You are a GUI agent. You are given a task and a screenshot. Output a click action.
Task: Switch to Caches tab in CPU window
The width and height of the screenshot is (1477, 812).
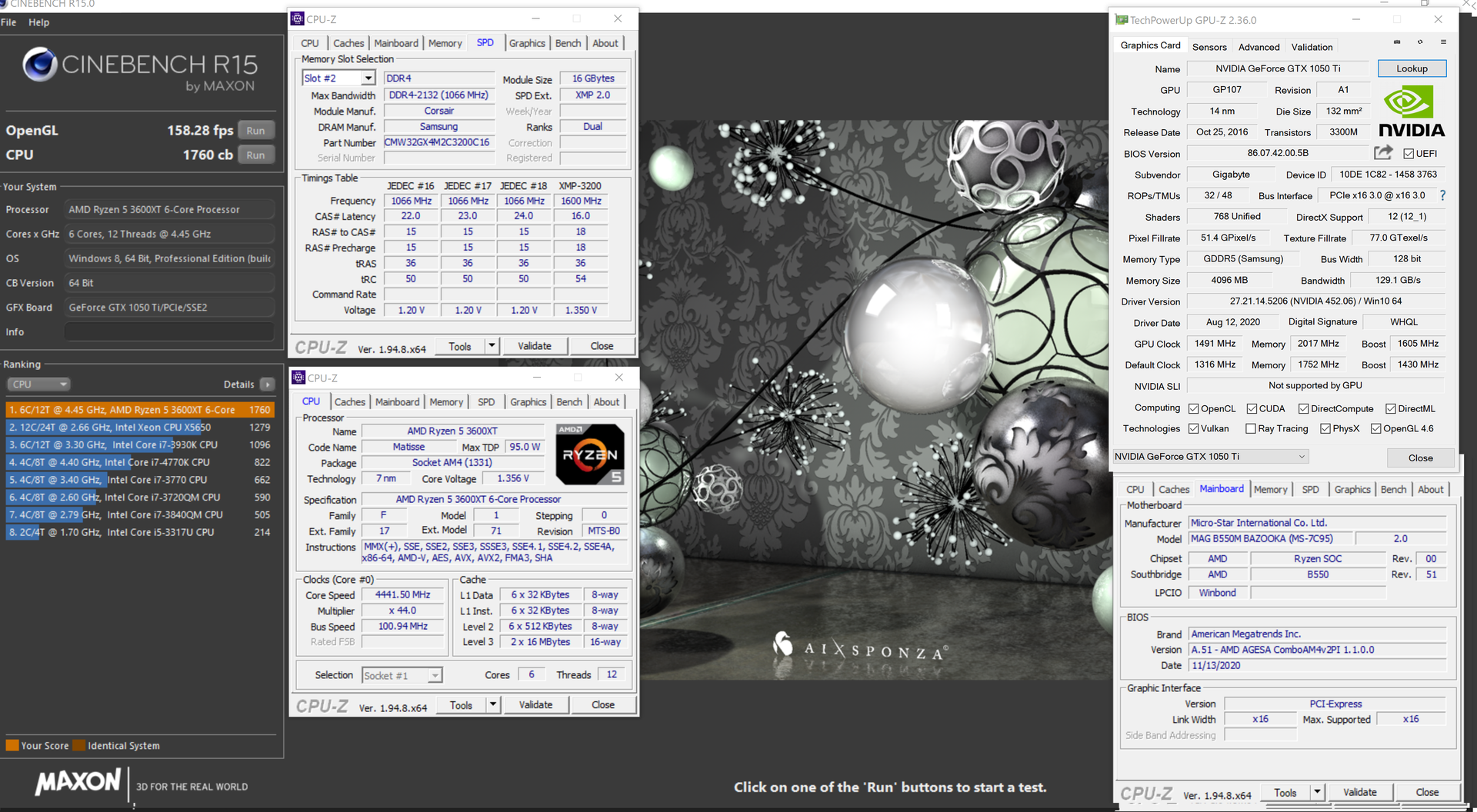[350, 402]
